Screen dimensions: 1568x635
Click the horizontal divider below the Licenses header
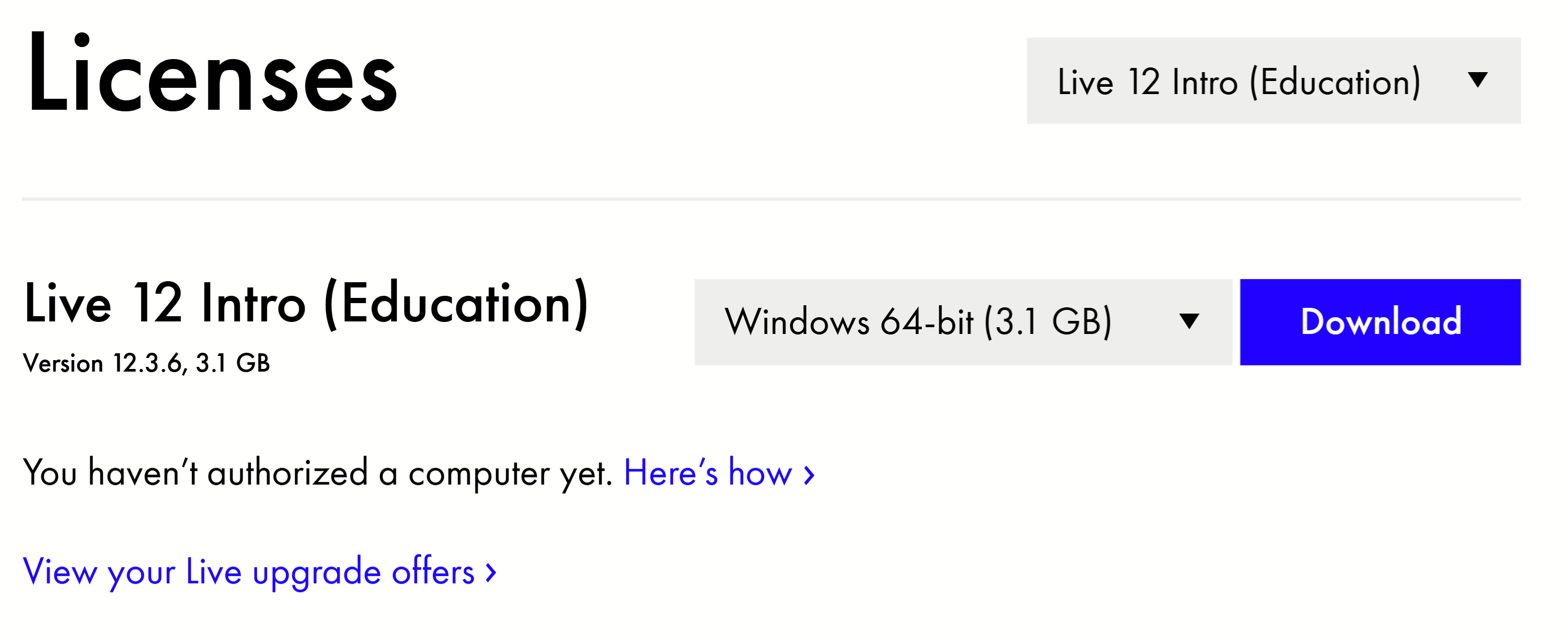pyautogui.click(x=770, y=199)
